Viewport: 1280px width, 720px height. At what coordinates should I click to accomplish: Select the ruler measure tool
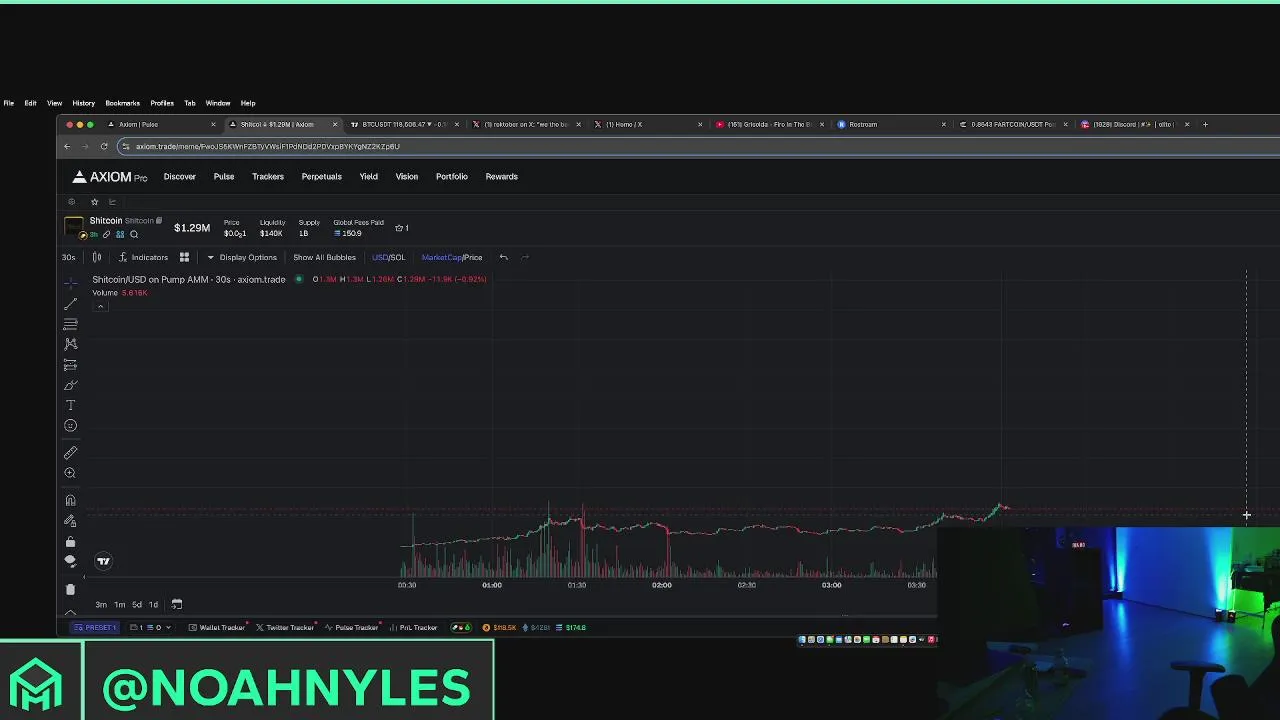[70, 452]
